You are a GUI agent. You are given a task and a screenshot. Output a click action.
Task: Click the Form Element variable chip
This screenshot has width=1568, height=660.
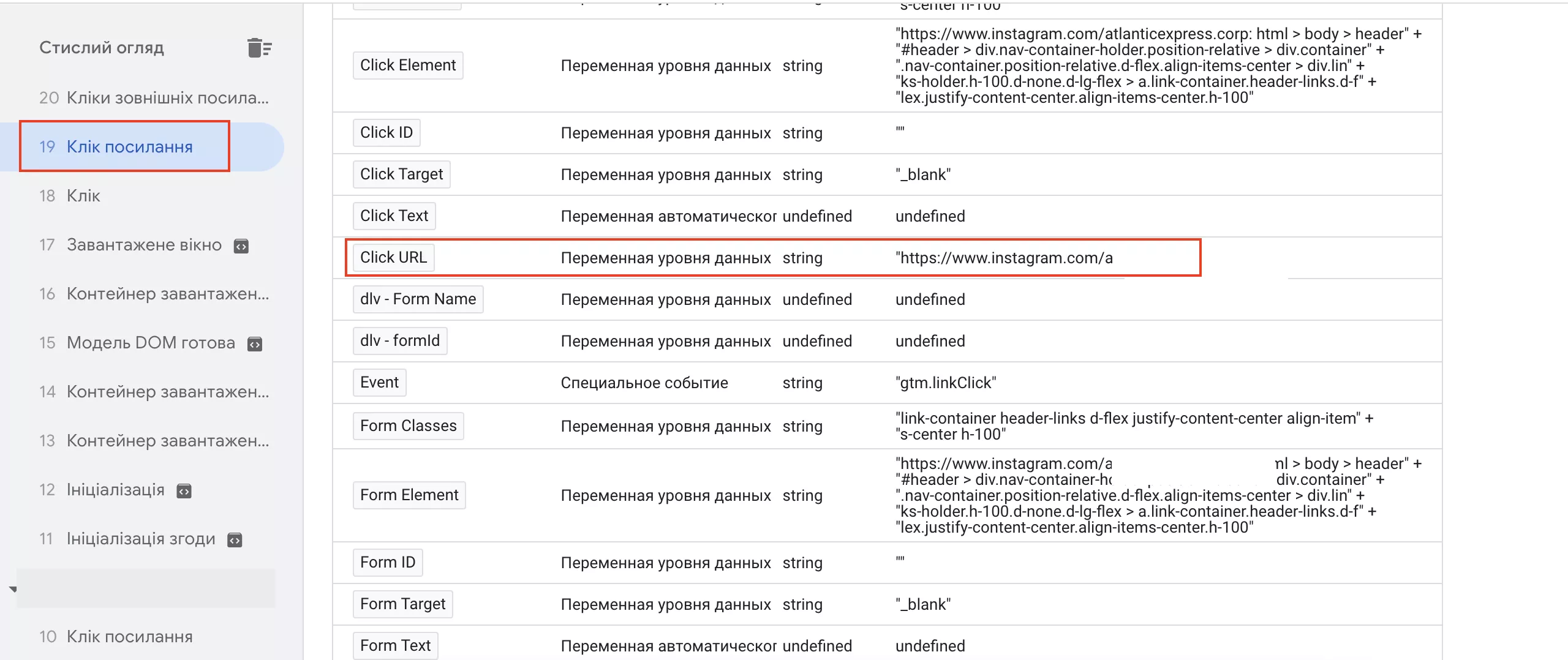[x=409, y=495]
